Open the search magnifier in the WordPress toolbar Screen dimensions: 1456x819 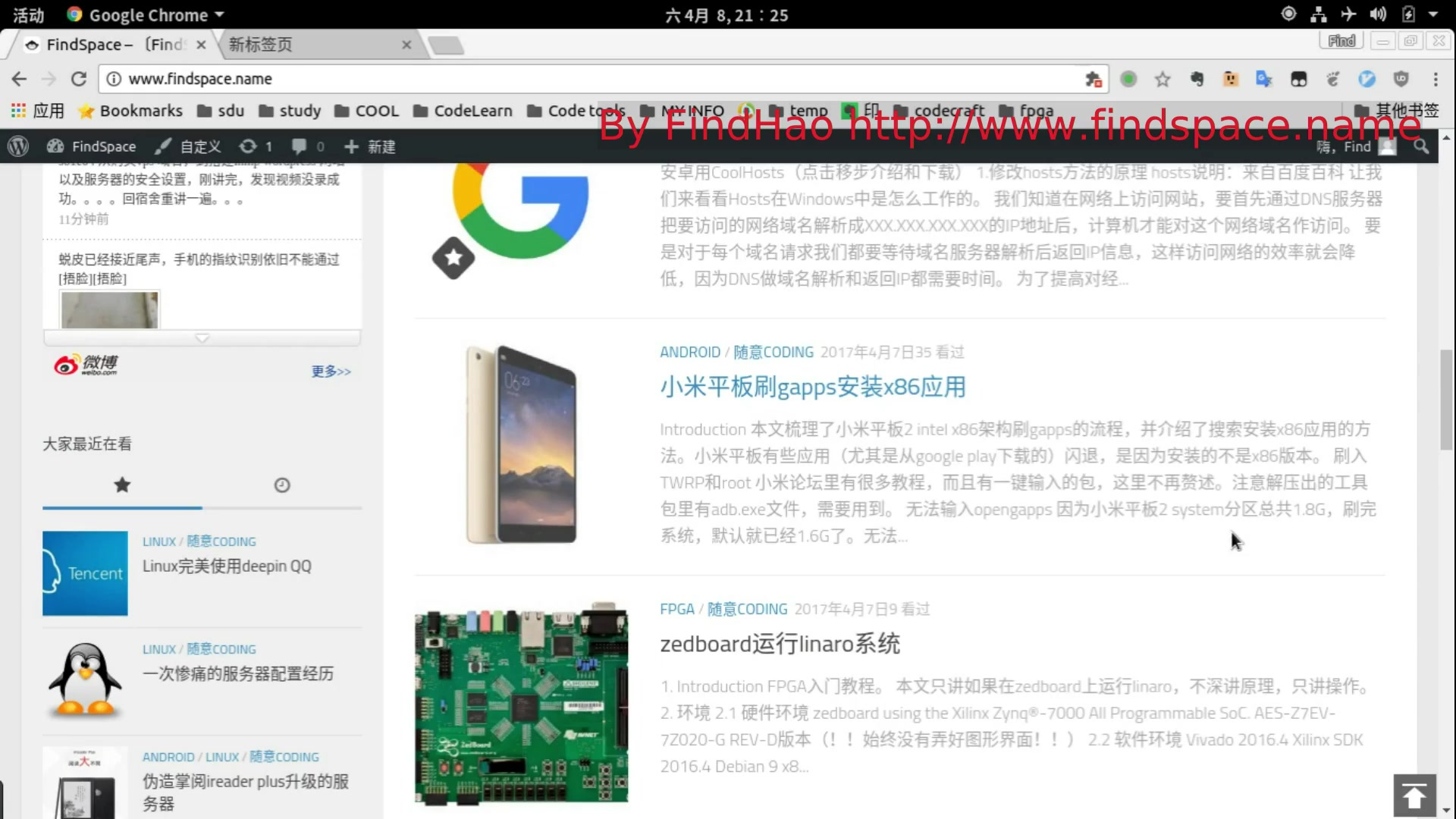click(1422, 146)
